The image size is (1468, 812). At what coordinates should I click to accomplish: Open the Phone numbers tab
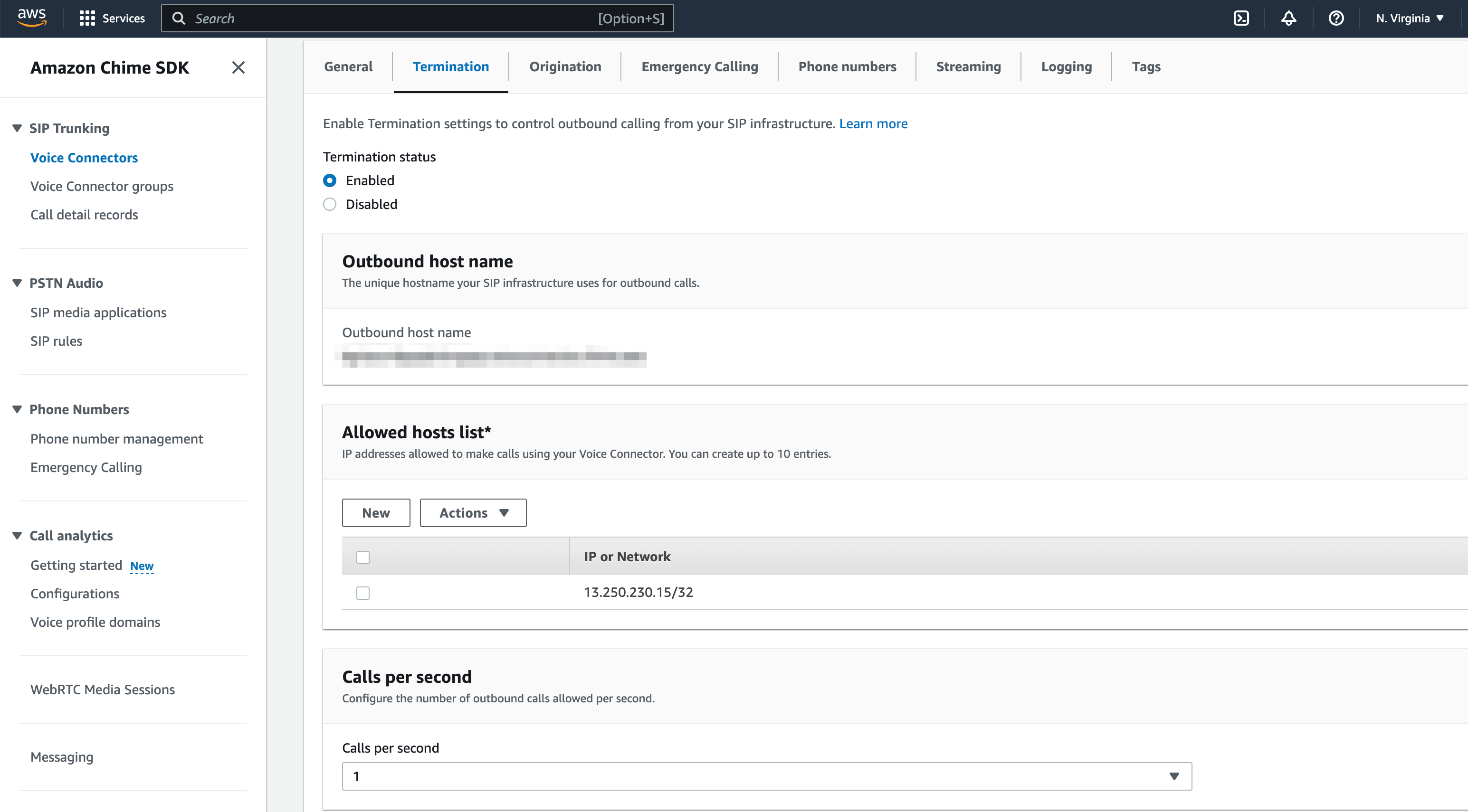click(847, 66)
